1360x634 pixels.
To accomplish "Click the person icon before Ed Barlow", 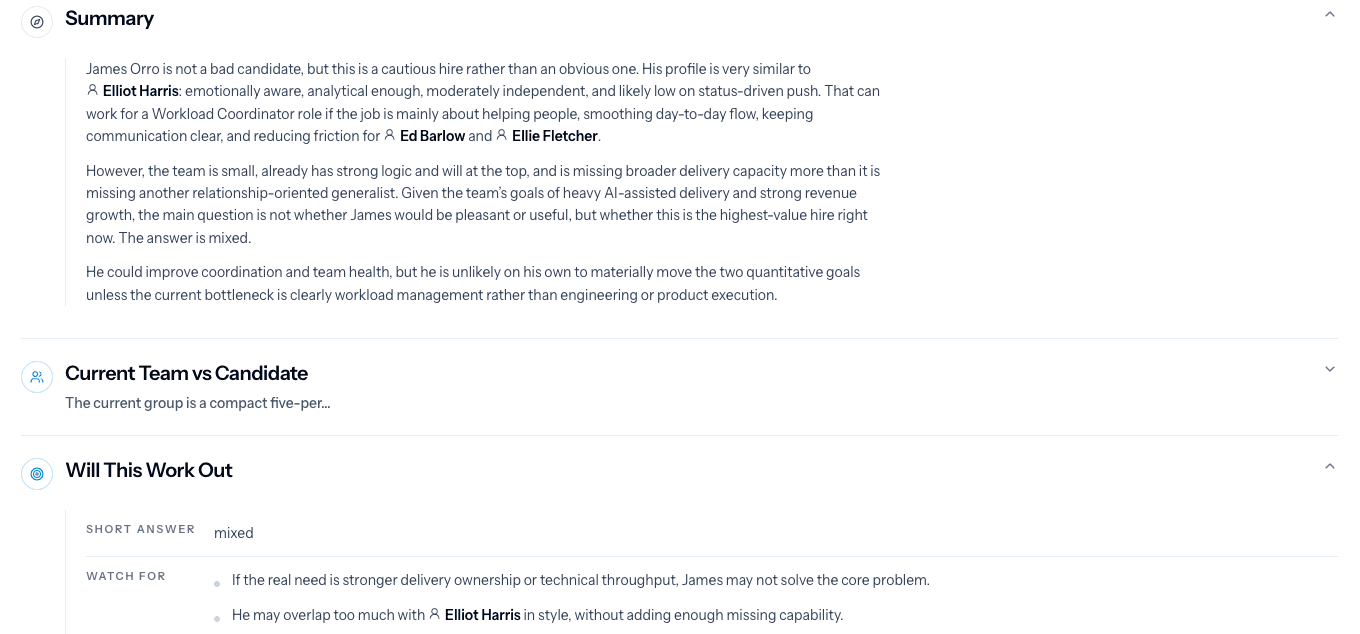I will [390, 136].
